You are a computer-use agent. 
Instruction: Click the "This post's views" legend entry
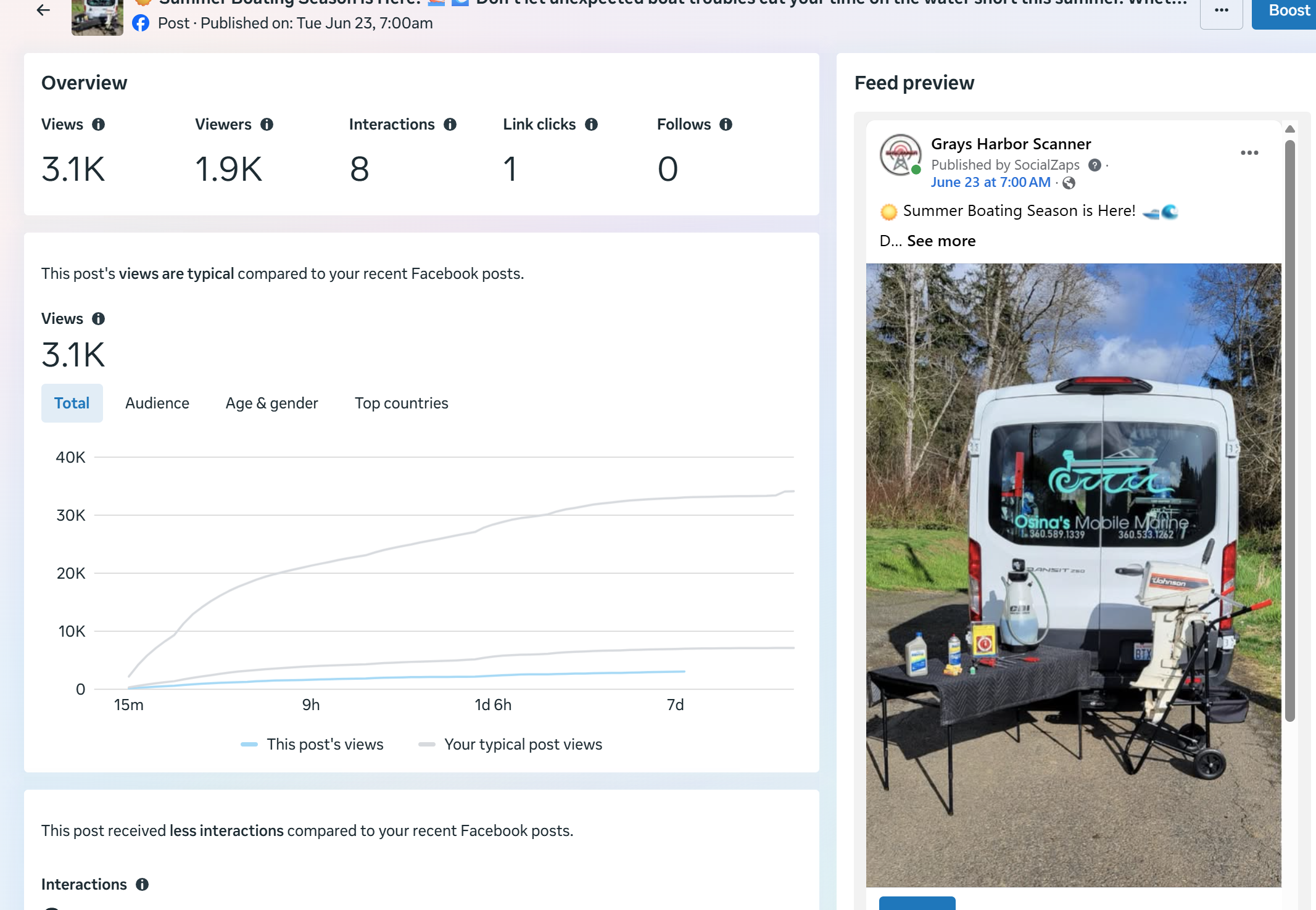(312, 744)
